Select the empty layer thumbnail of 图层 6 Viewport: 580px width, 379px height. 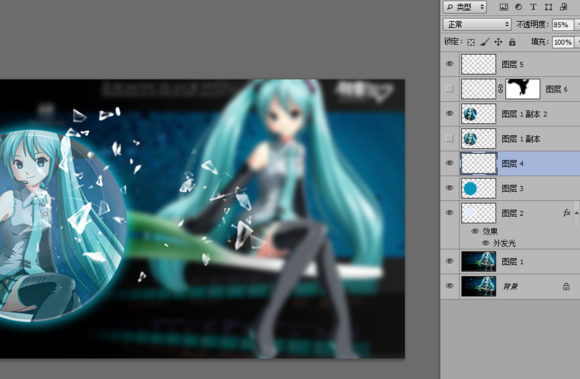point(478,89)
